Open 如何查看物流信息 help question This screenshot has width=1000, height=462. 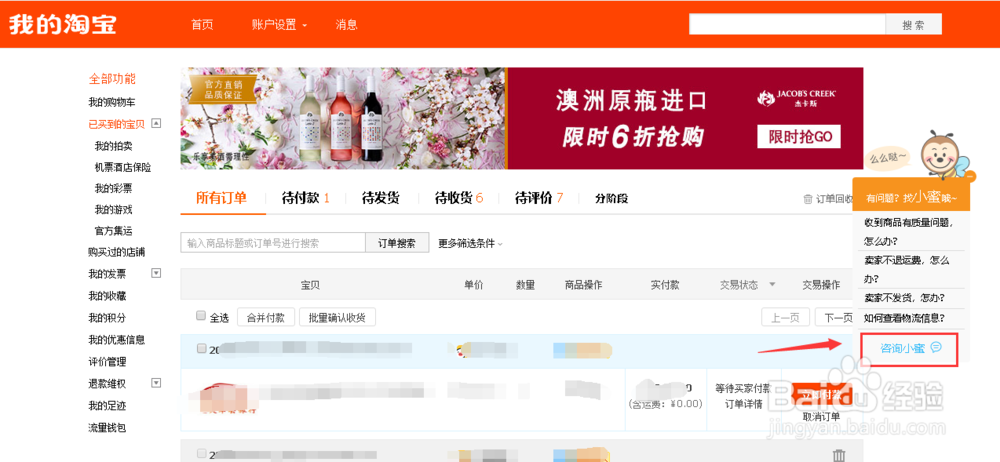[904, 318]
